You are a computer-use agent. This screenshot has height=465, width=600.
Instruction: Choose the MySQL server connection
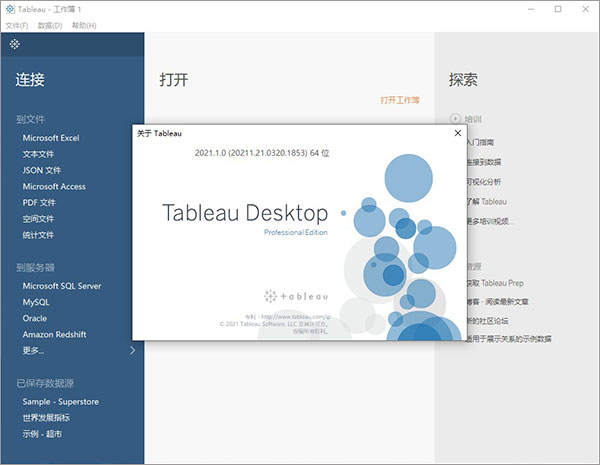click(x=36, y=302)
